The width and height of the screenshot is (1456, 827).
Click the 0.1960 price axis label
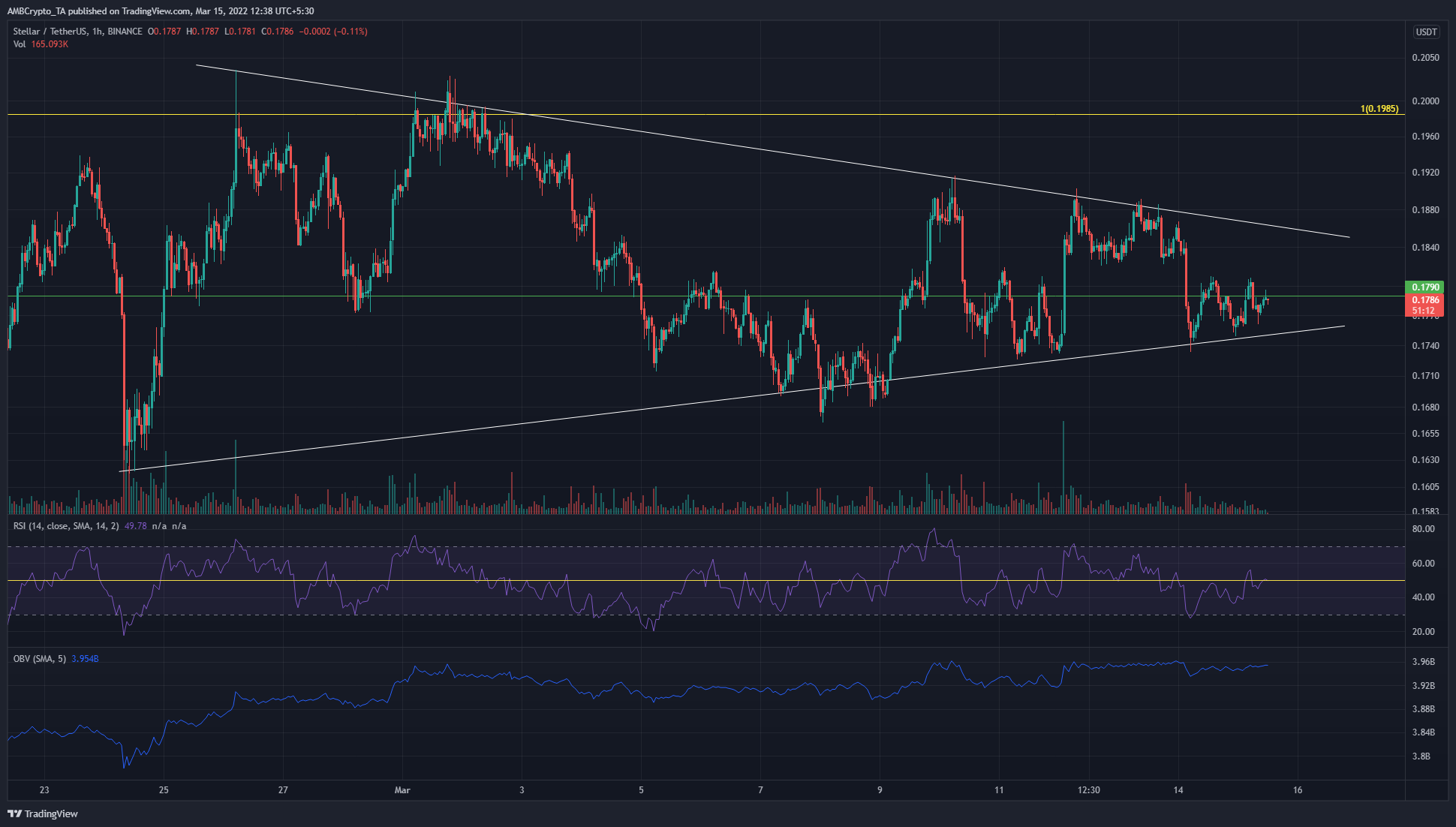tap(1425, 137)
